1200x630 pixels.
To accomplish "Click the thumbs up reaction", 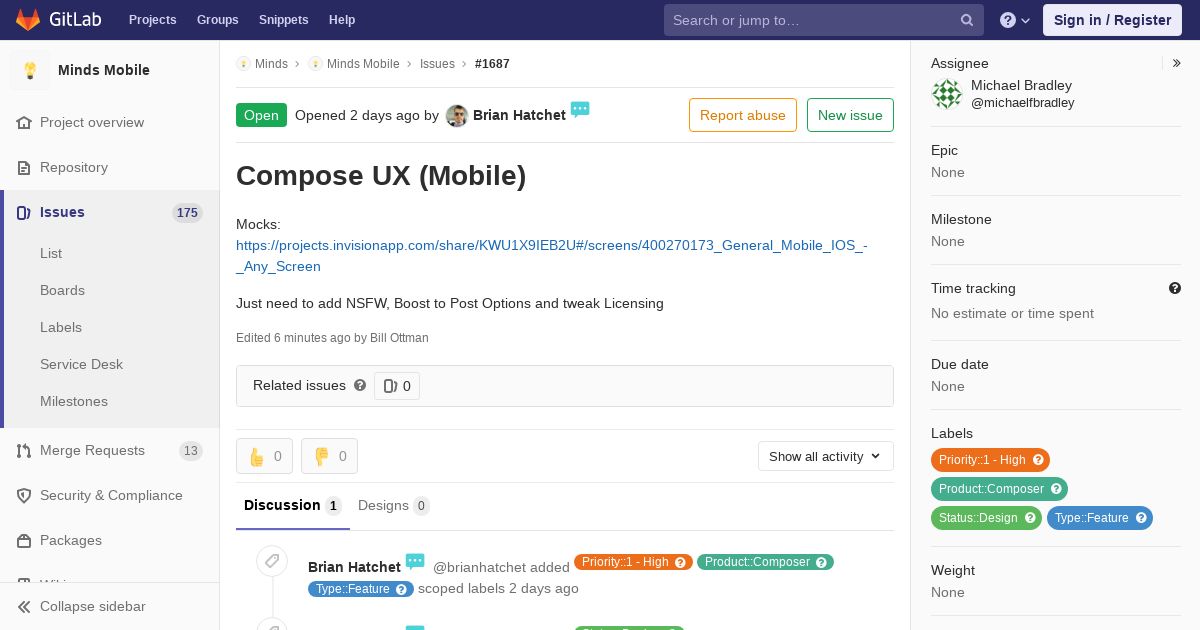I will tap(264, 456).
